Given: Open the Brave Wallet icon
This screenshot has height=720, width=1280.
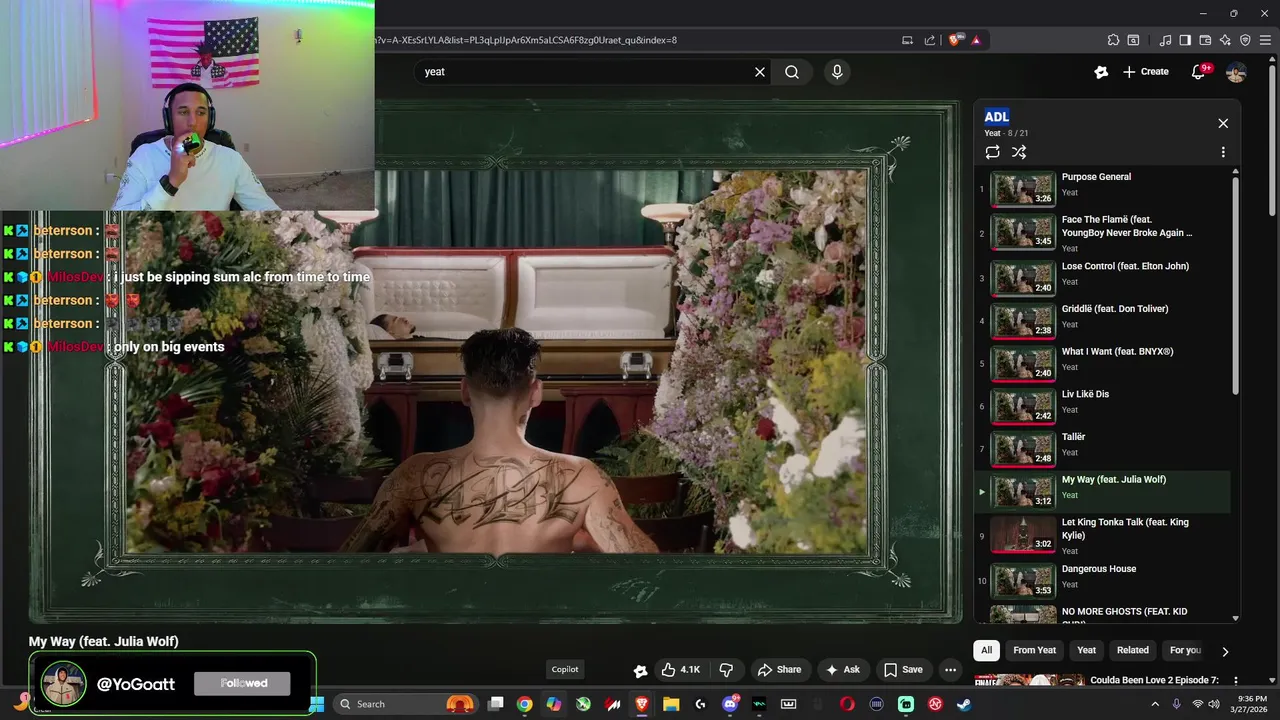Looking at the screenshot, I should click(x=1205, y=40).
